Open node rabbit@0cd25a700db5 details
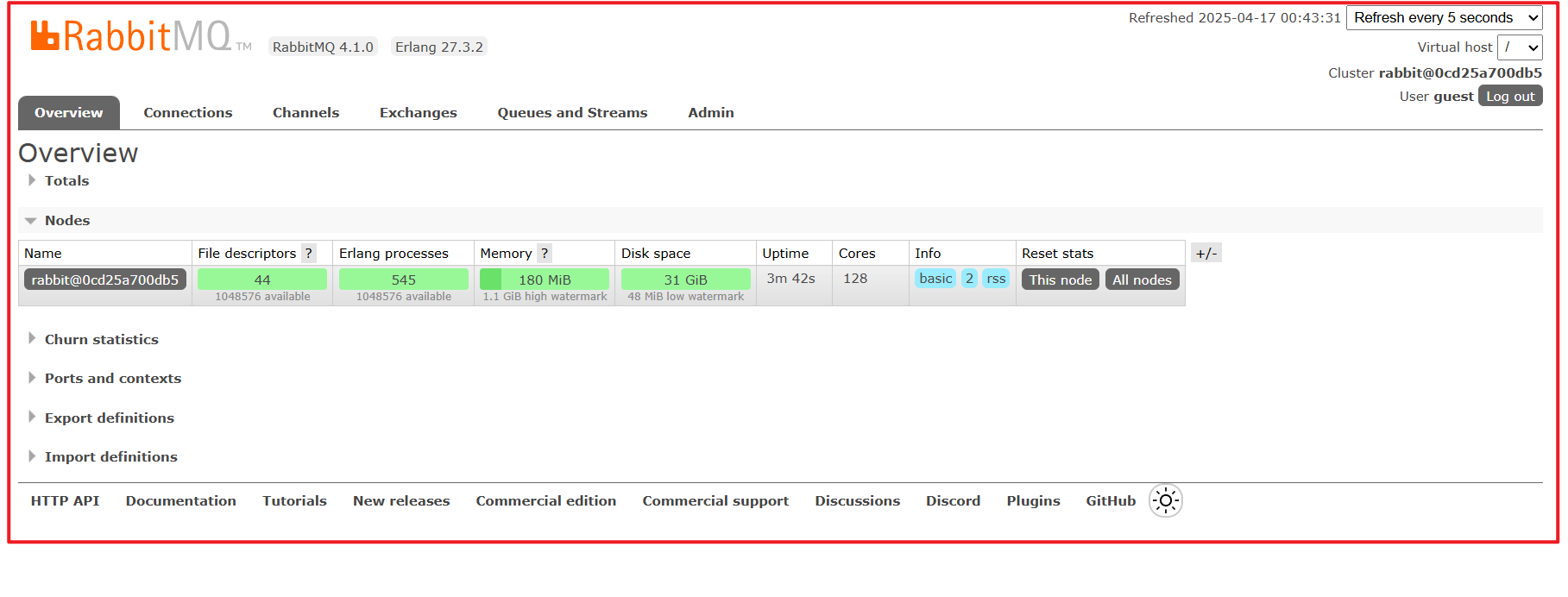 (x=104, y=280)
